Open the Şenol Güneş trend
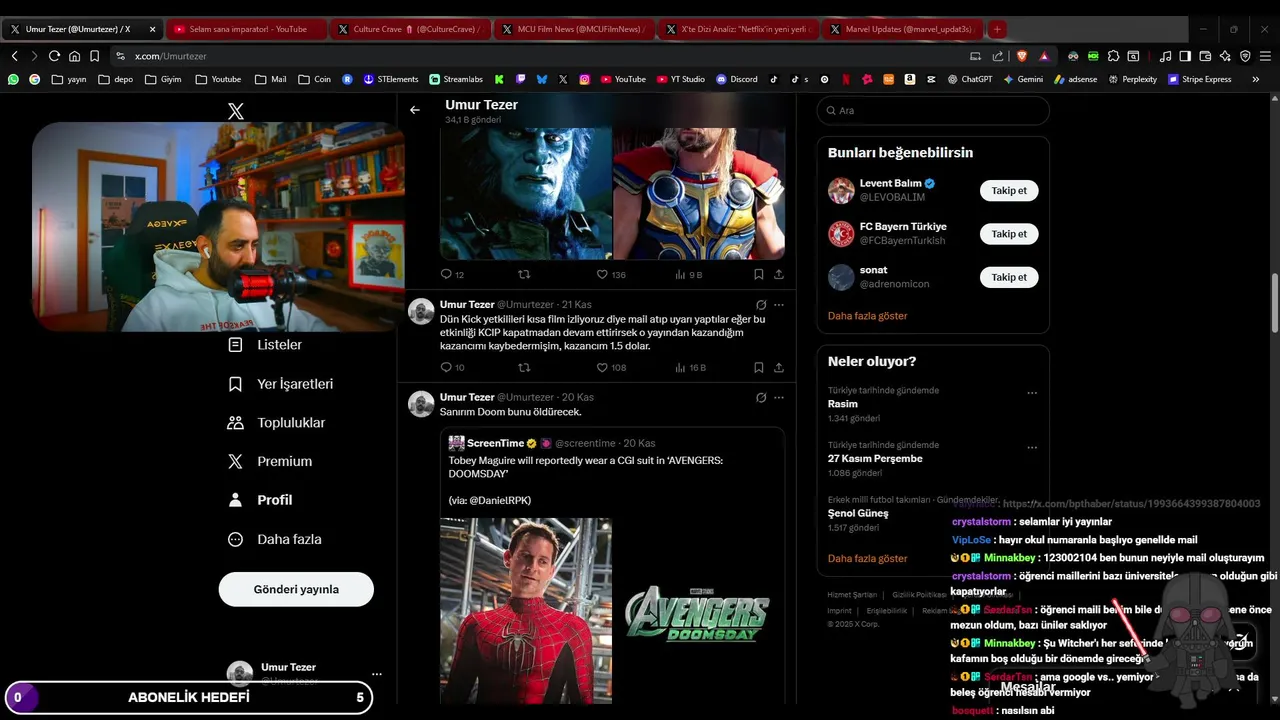The width and height of the screenshot is (1280, 720). [x=858, y=513]
